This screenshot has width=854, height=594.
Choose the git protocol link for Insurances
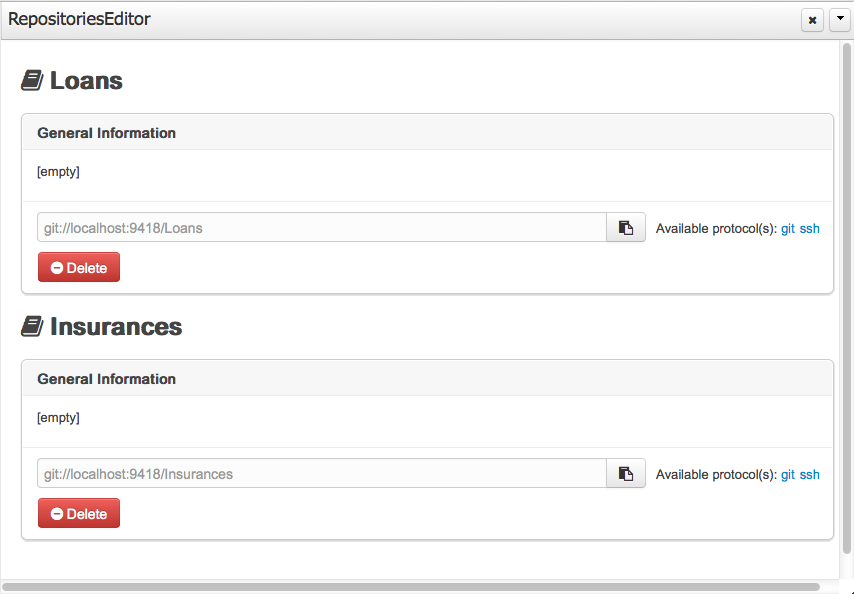[788, 475]
